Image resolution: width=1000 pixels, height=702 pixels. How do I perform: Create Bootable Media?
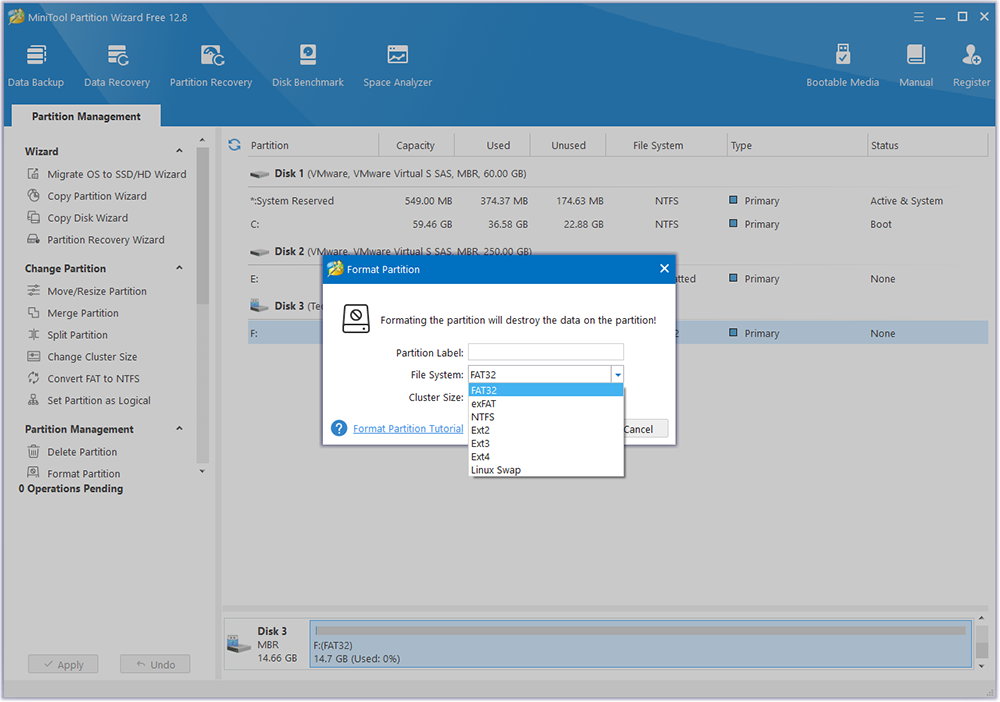(842, 66)
